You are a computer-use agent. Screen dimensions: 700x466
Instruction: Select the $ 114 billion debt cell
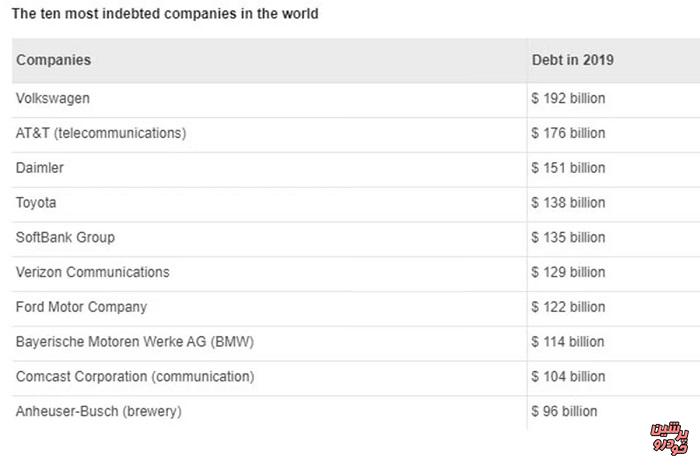point(568,342)
